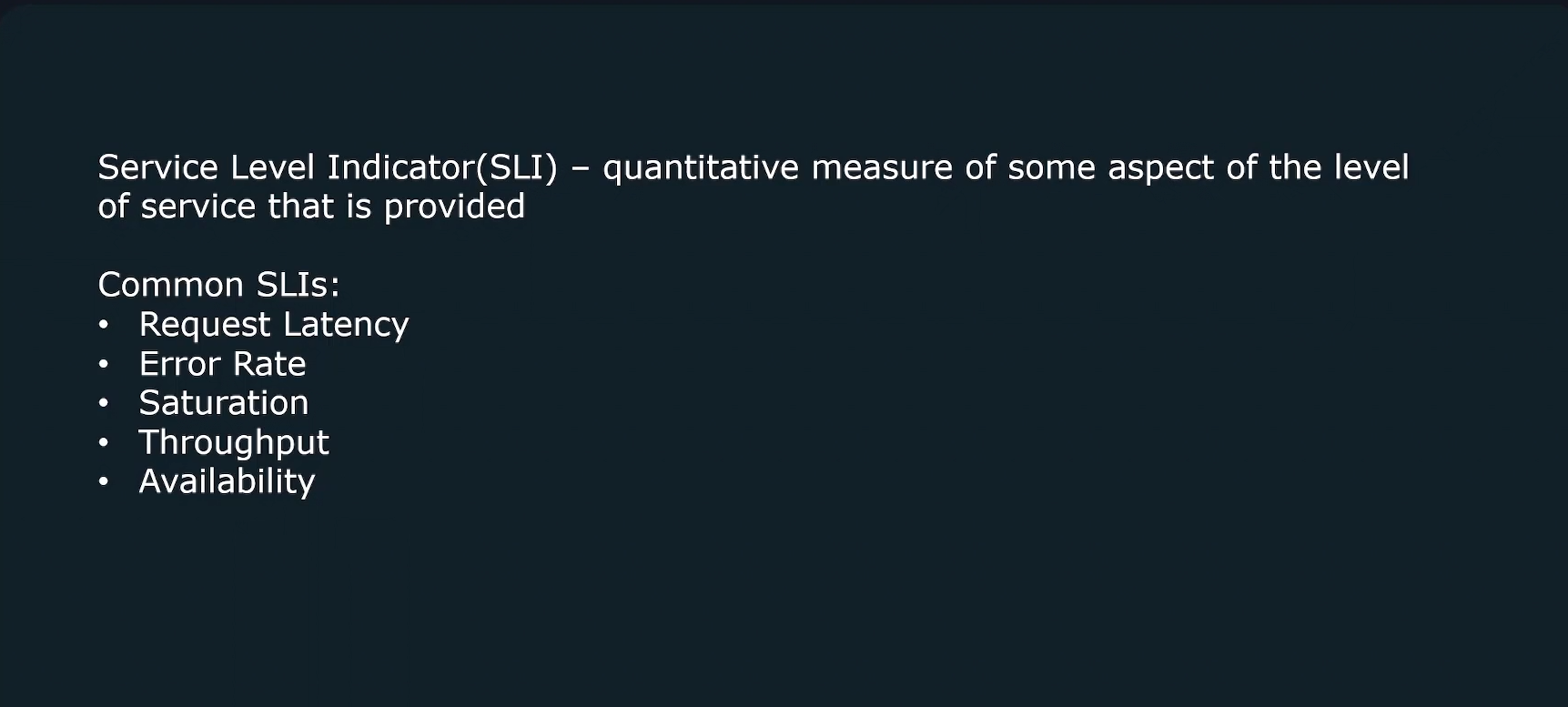1568x707 pixels.
Task: Click the Common SLIs: heading
Action: (x=218, y=285)
